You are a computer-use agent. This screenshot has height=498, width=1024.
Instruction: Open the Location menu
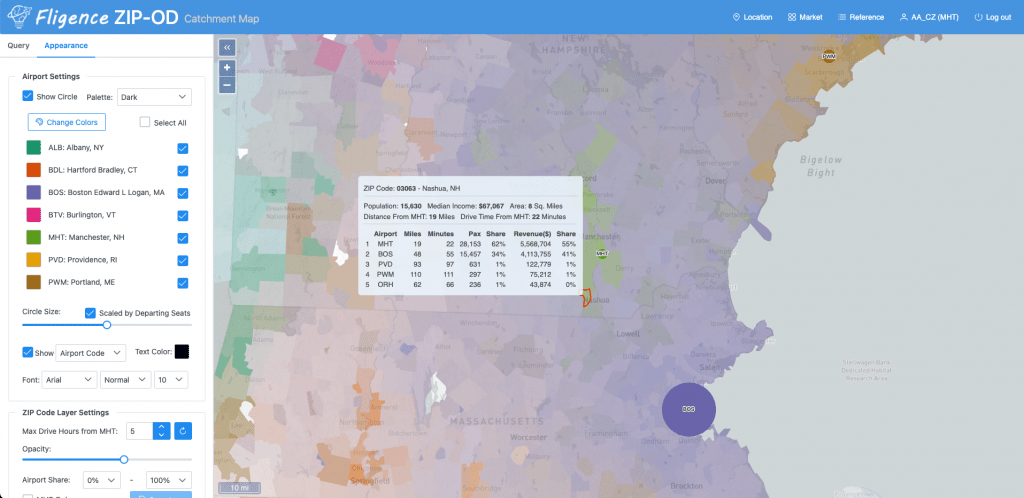[x=752, y=17]
